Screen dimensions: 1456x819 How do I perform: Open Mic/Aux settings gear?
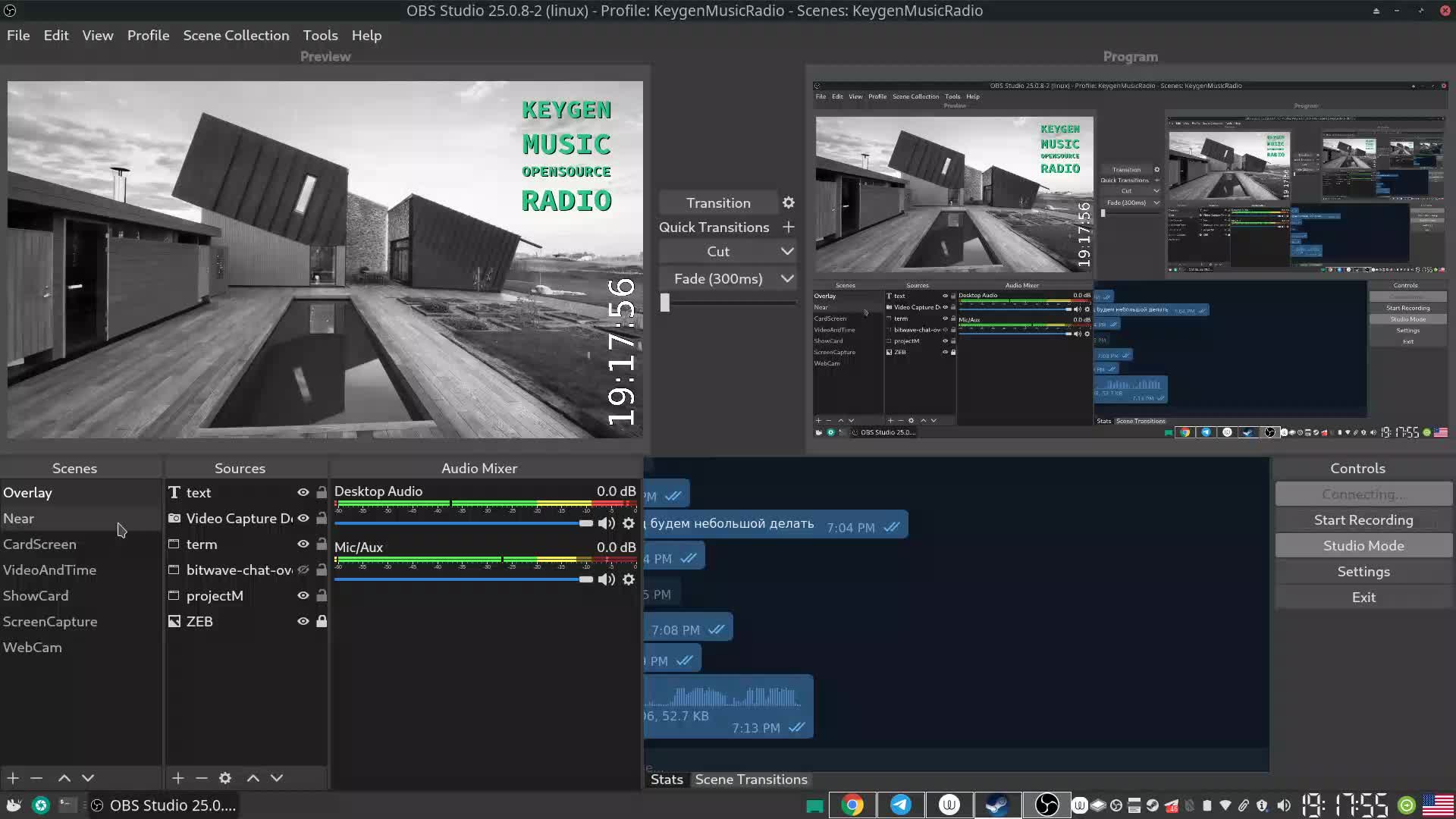click(x=629, y=579)
